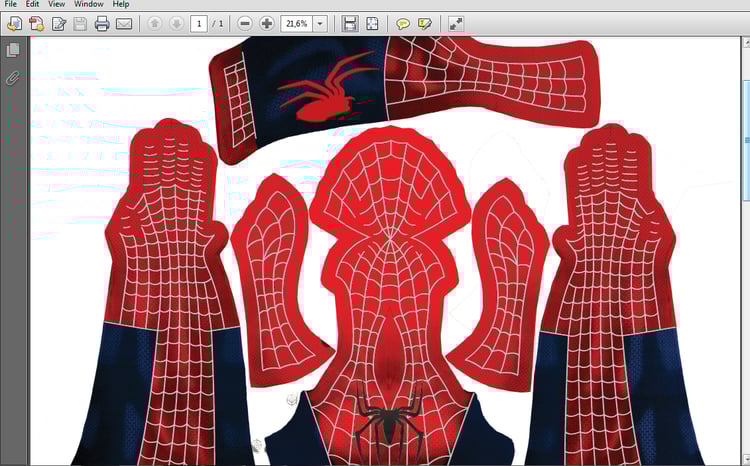Save the file with the floppy icon

click(x=80, y=23)
